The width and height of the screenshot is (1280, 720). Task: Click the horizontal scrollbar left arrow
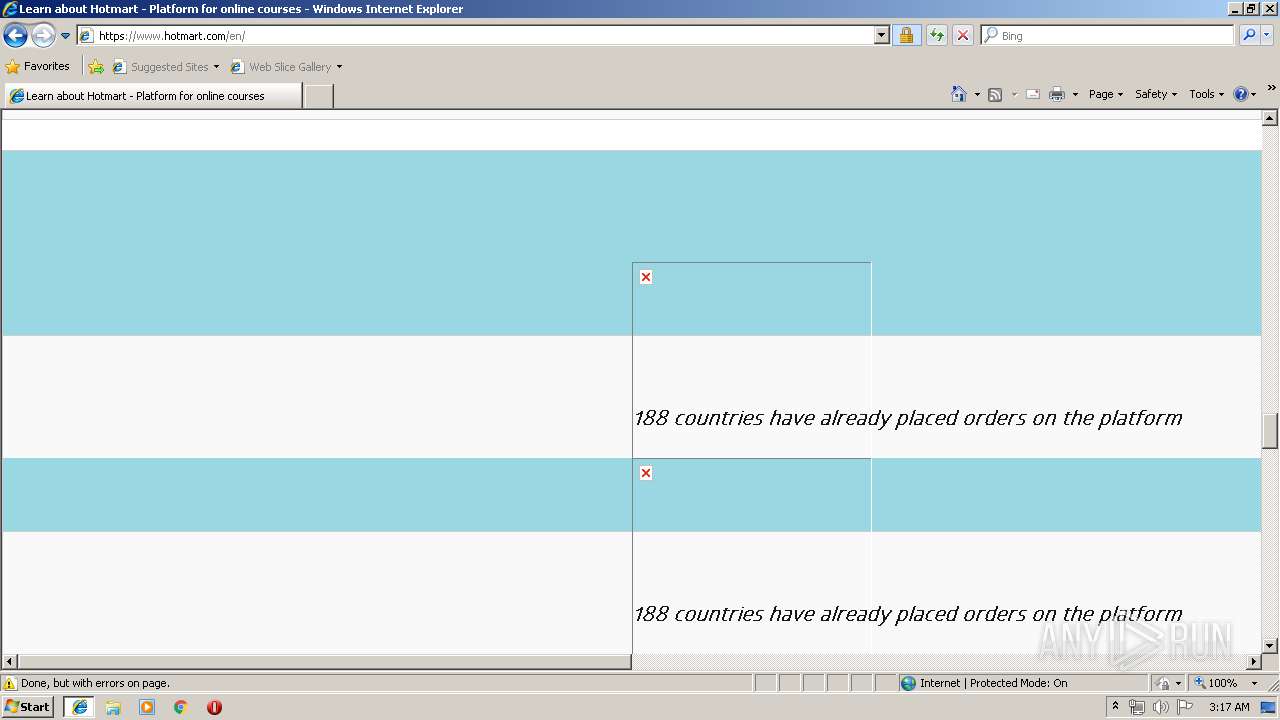10,662
